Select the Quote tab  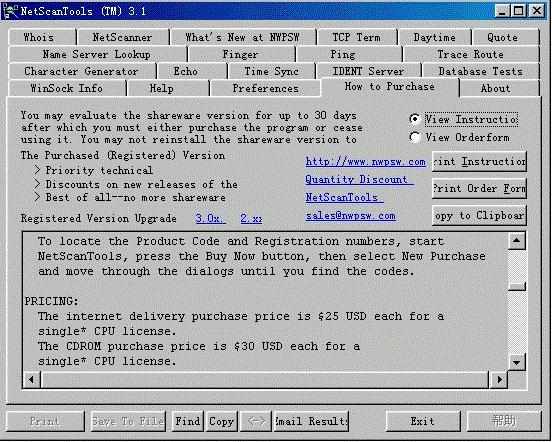tap(505, 37)
